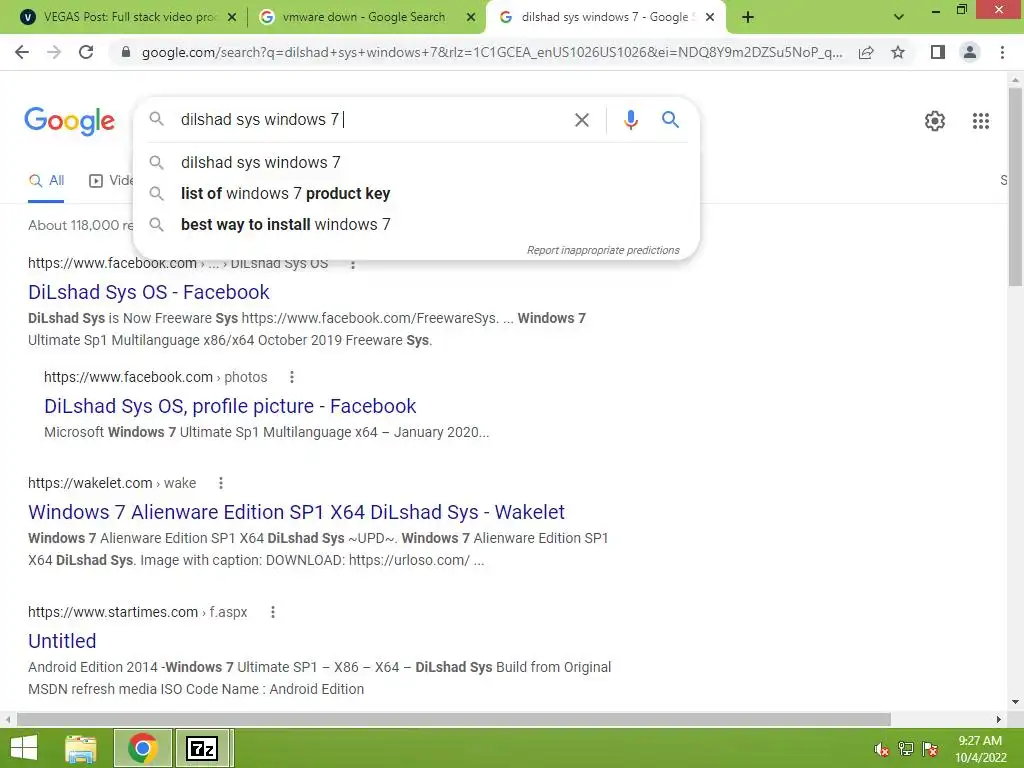Open Google apps grid
The image size is (1024, 768).
coord(980,121)
